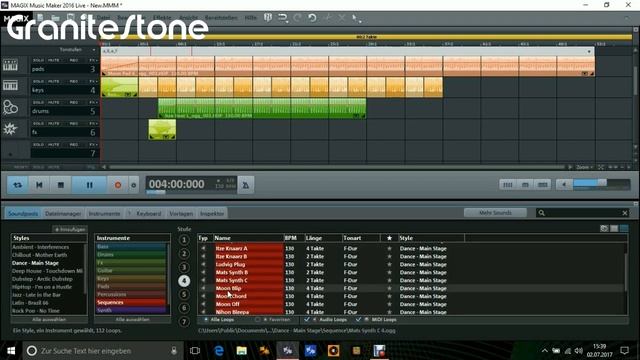Screen dimensions: 640x360
Task: Expand harmony marker bar dropdown arrow
Action: [589, 51]
